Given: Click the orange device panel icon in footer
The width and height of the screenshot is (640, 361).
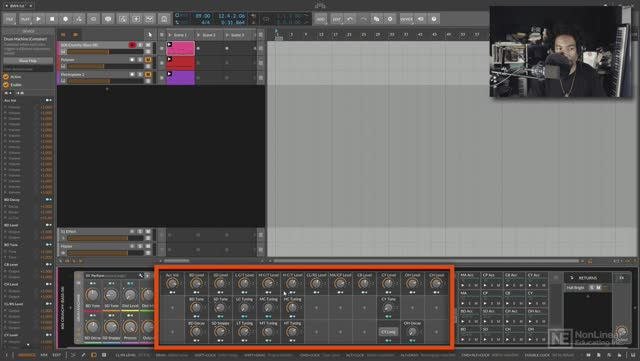Looking at the screenshot, I should (94, 355).
